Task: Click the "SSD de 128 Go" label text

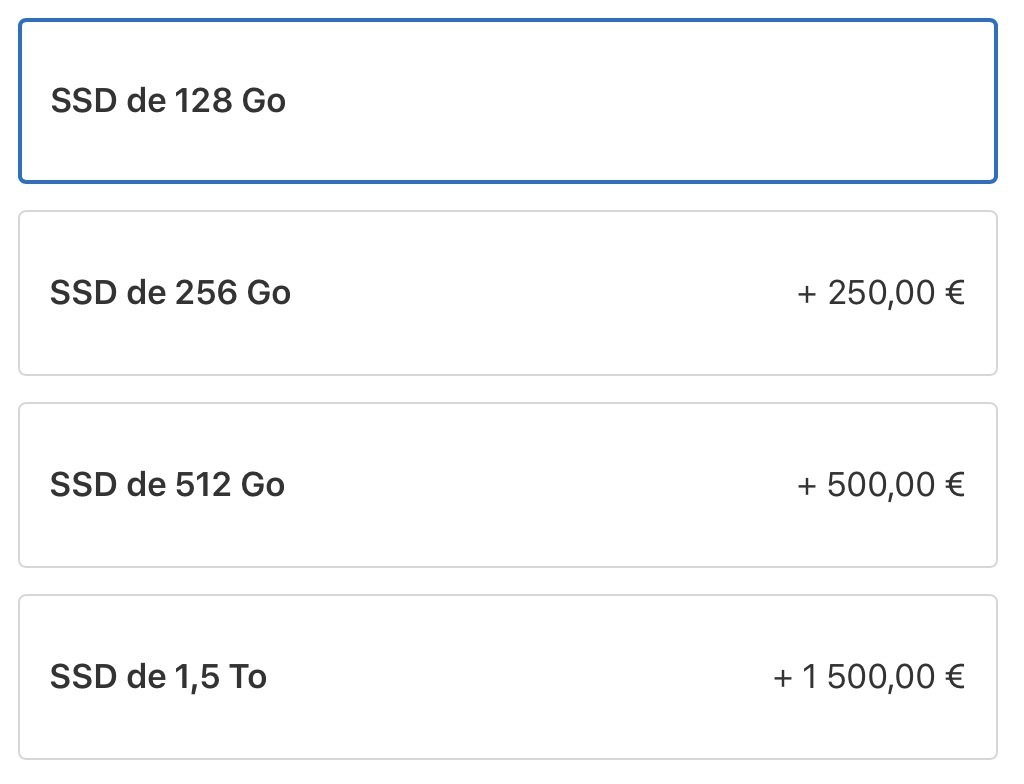Action: (168, 101)
